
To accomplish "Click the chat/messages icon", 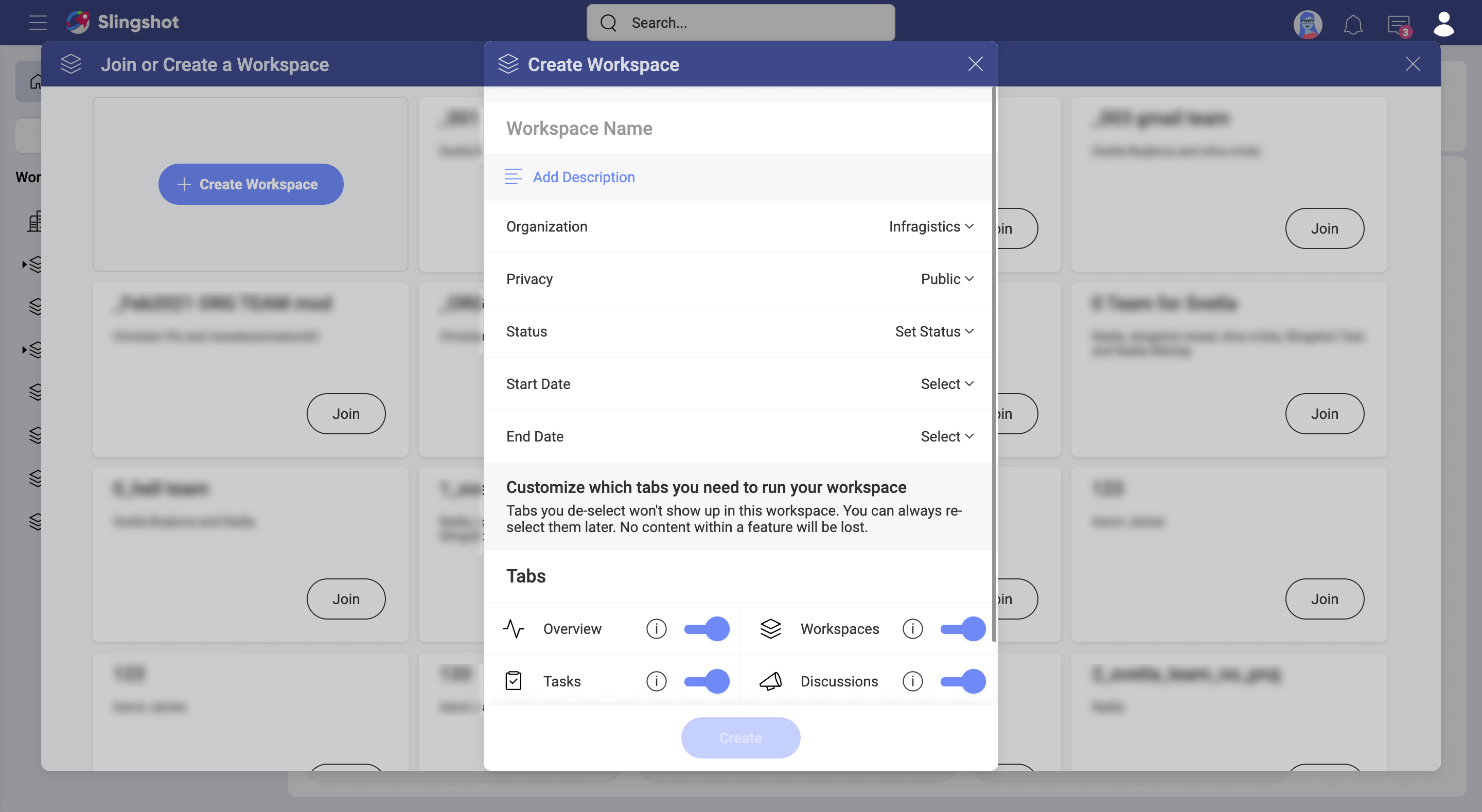I will point(1397,22).
